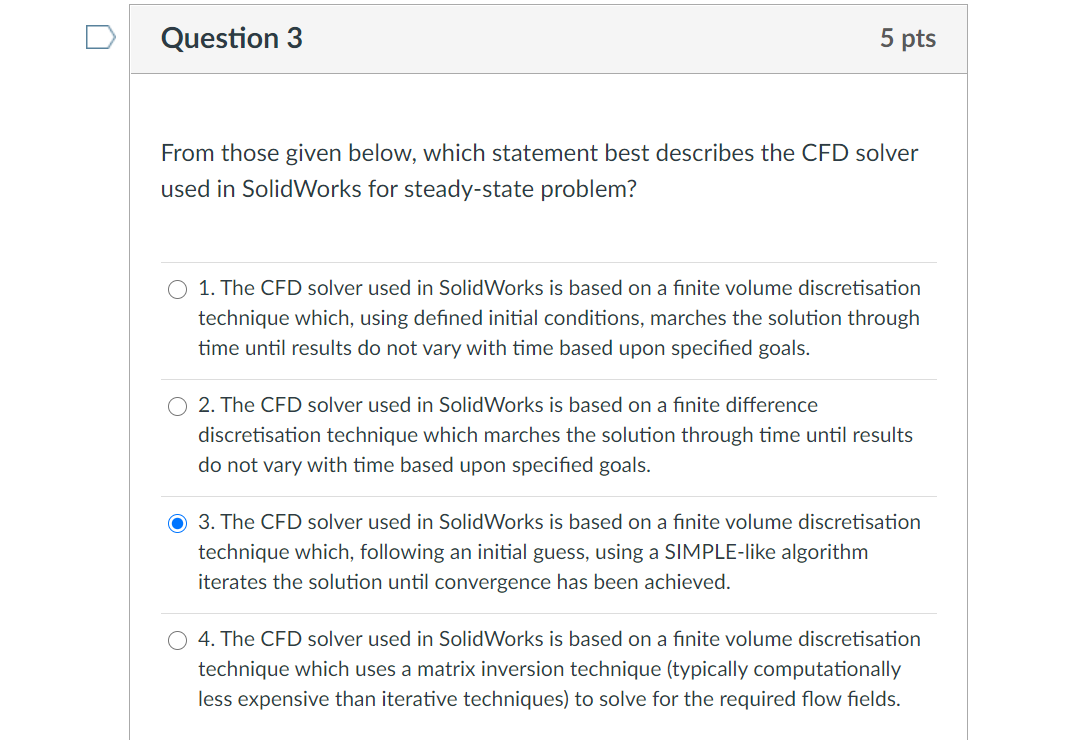Click the filled blue radio indicator on option 3
1075x740 pixels.
pos(177,523)
